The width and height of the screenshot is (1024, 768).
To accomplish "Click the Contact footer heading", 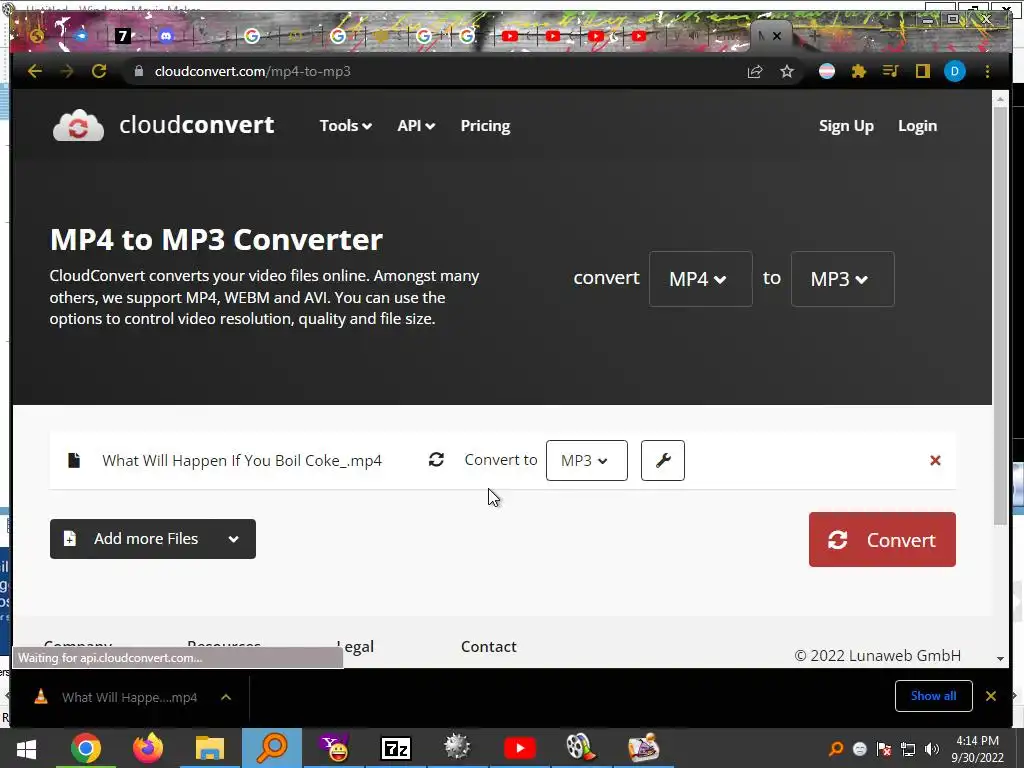I will (488, 647).
